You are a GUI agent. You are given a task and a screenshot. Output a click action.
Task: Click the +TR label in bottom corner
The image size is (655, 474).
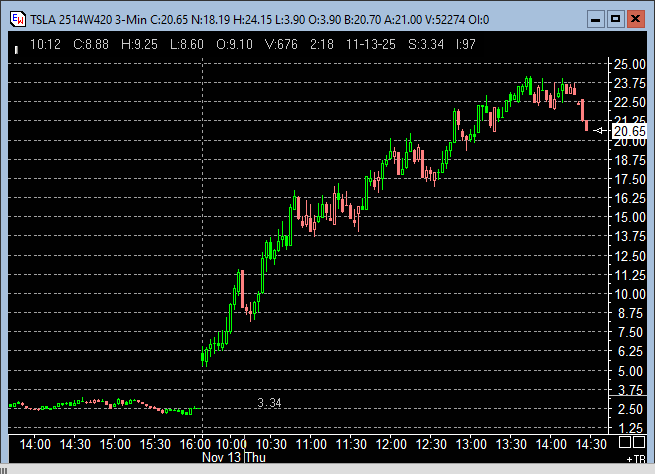(x=636, y=458)
